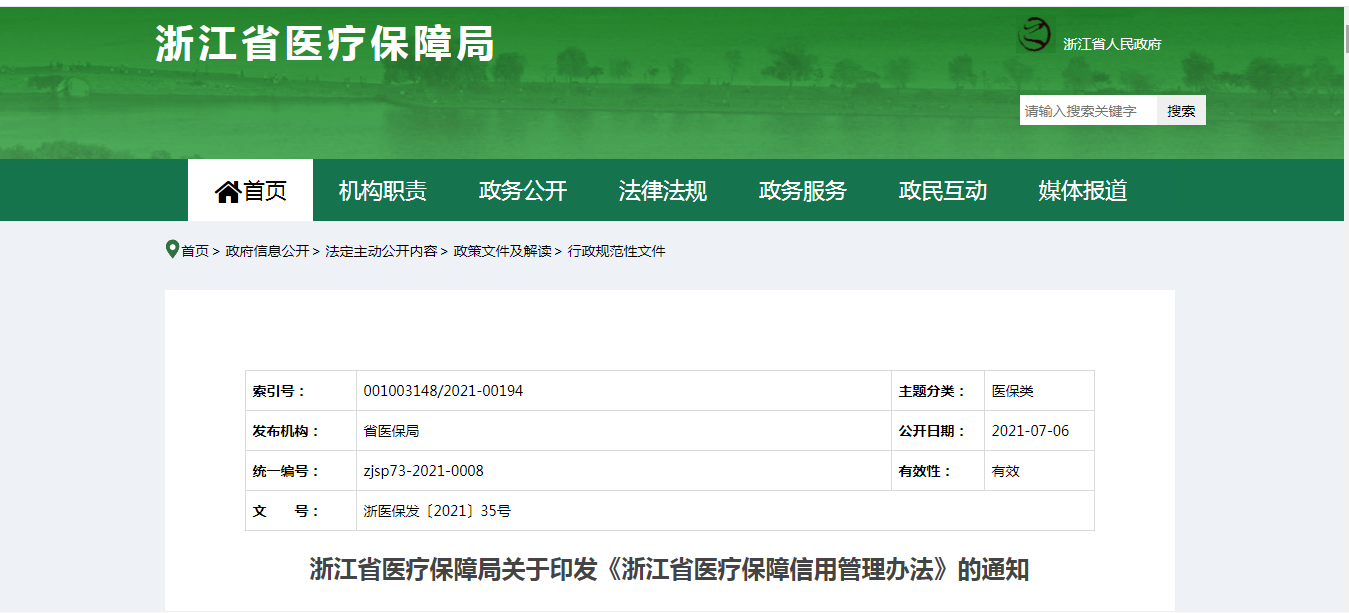The width and height of the screenshot is (1349, 613).
Task: Click the 浙江省人民政府 link
Action: tap(1111, 44)
